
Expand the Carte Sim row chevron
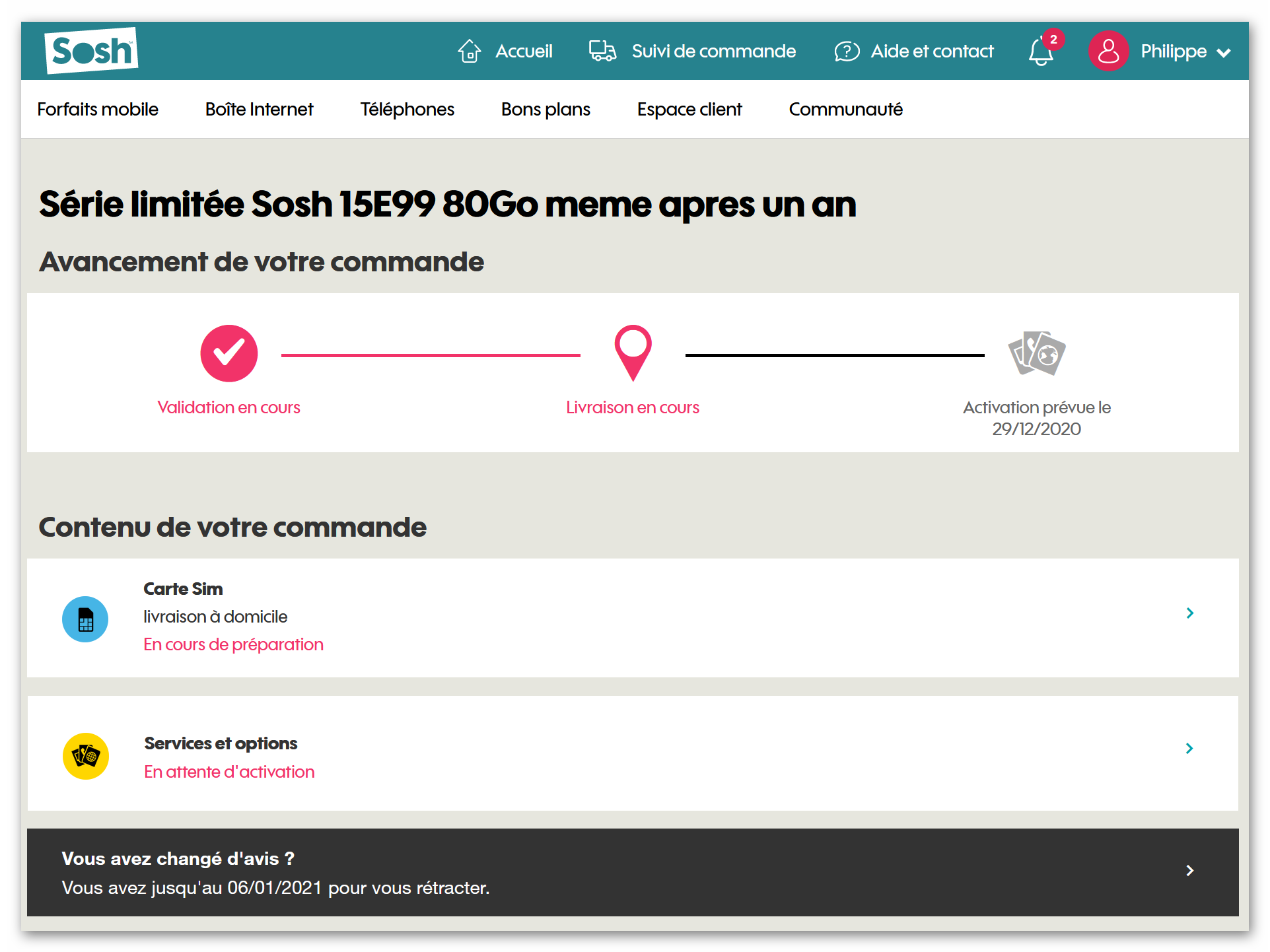click(1189, 613)
